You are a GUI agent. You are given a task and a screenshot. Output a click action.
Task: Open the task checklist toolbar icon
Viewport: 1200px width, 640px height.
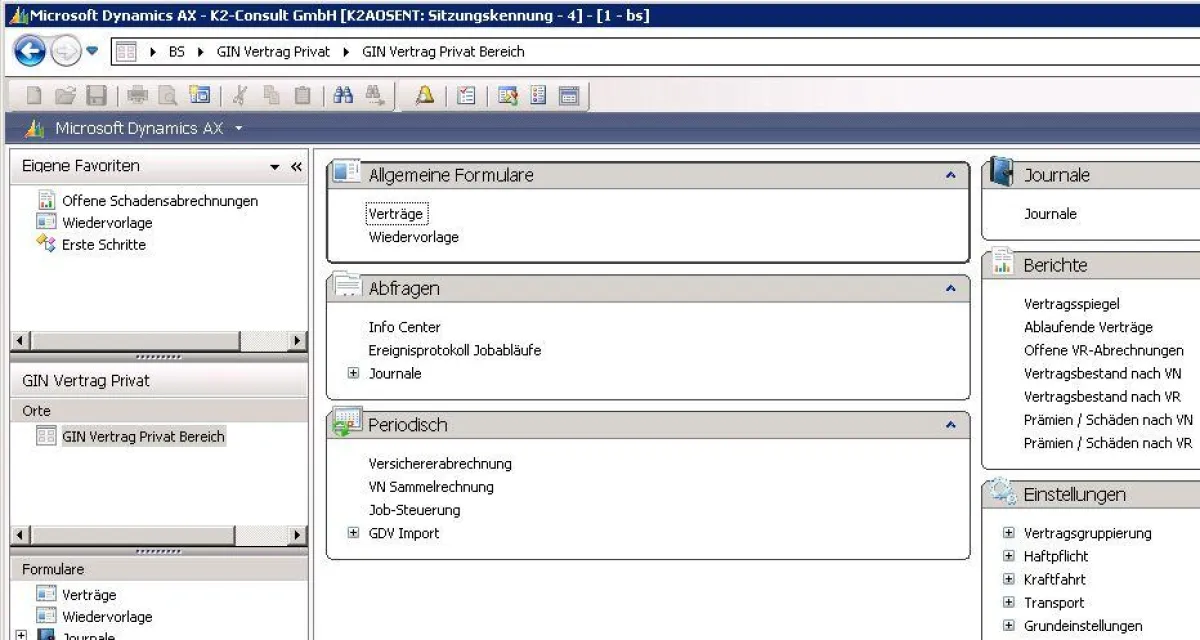click(x=466, y=96)
